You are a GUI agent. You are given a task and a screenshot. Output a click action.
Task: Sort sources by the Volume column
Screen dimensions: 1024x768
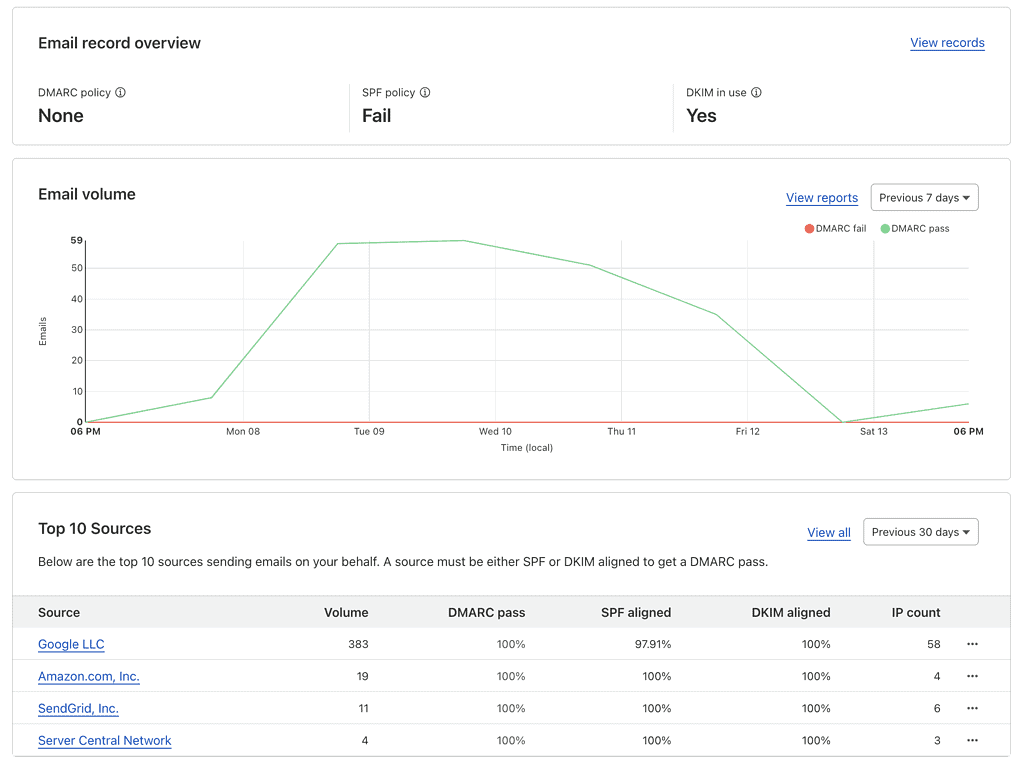coord(346,612)
